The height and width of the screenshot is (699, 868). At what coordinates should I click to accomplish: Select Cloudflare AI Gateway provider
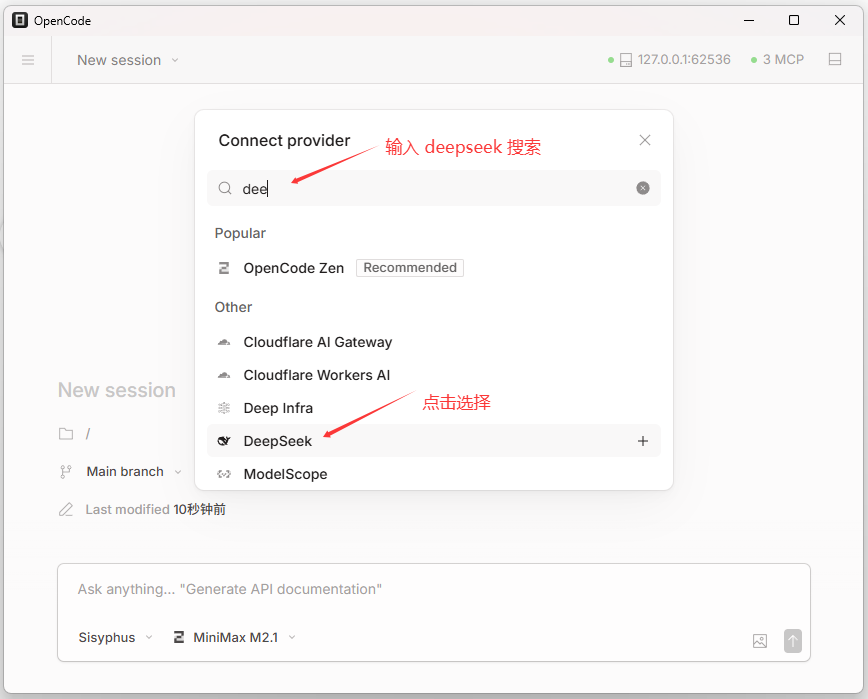click(x=317, y=342)
